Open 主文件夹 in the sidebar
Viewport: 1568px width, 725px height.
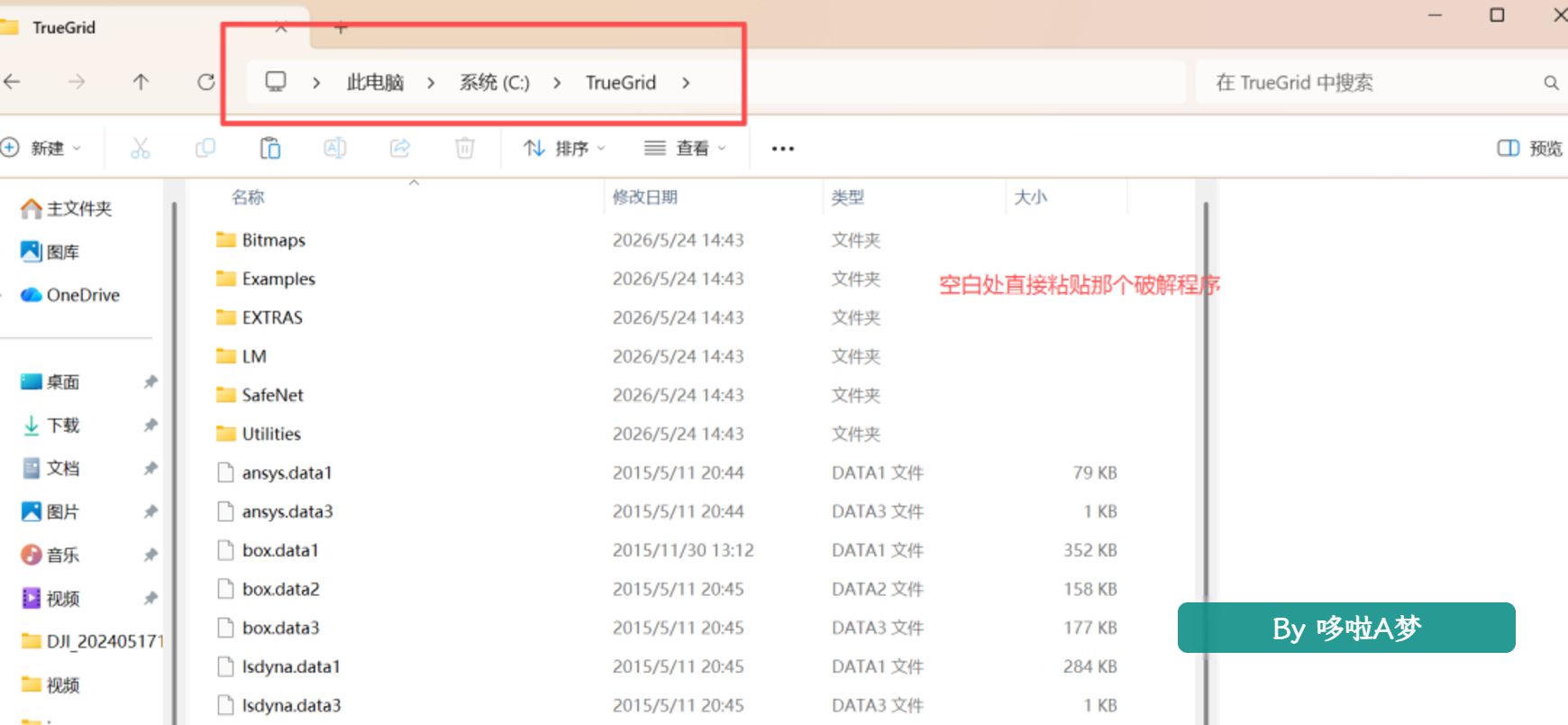67,208
